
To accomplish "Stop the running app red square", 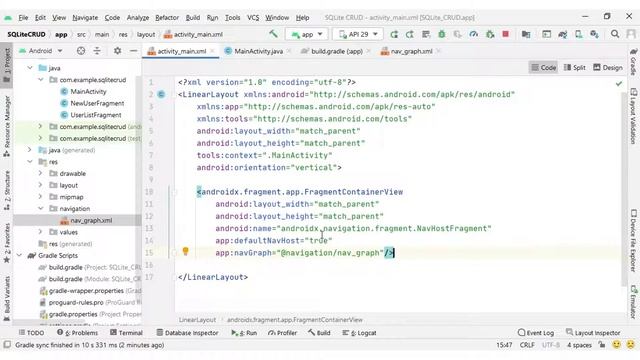I will (x=505, y=34).
